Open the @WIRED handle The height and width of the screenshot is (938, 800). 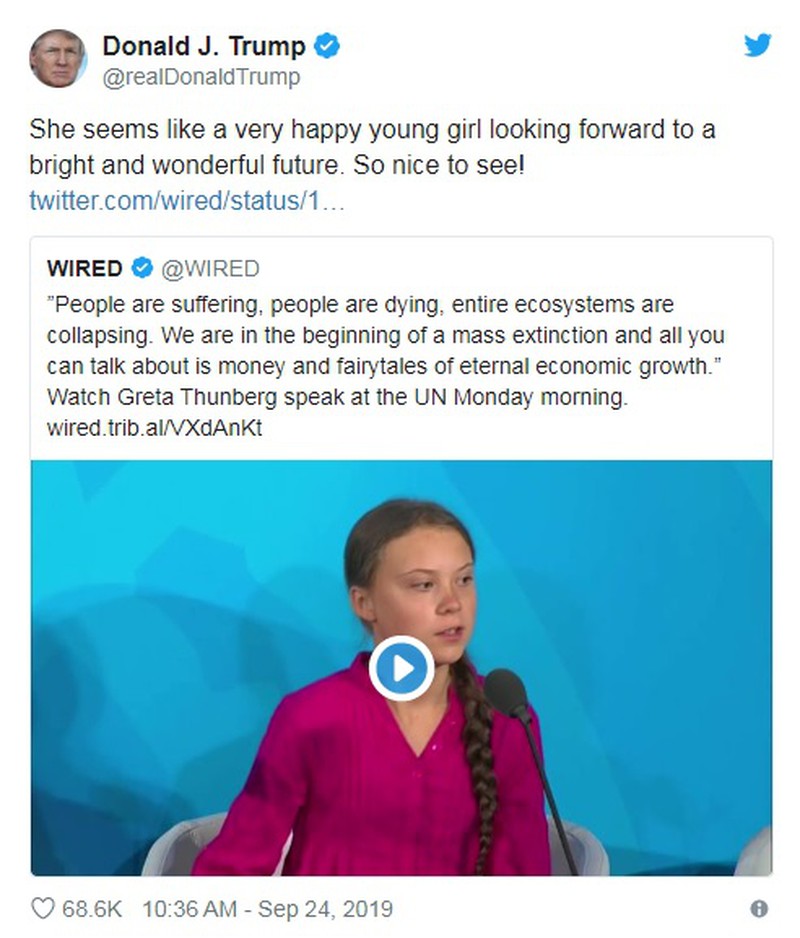tap(210, 268)
